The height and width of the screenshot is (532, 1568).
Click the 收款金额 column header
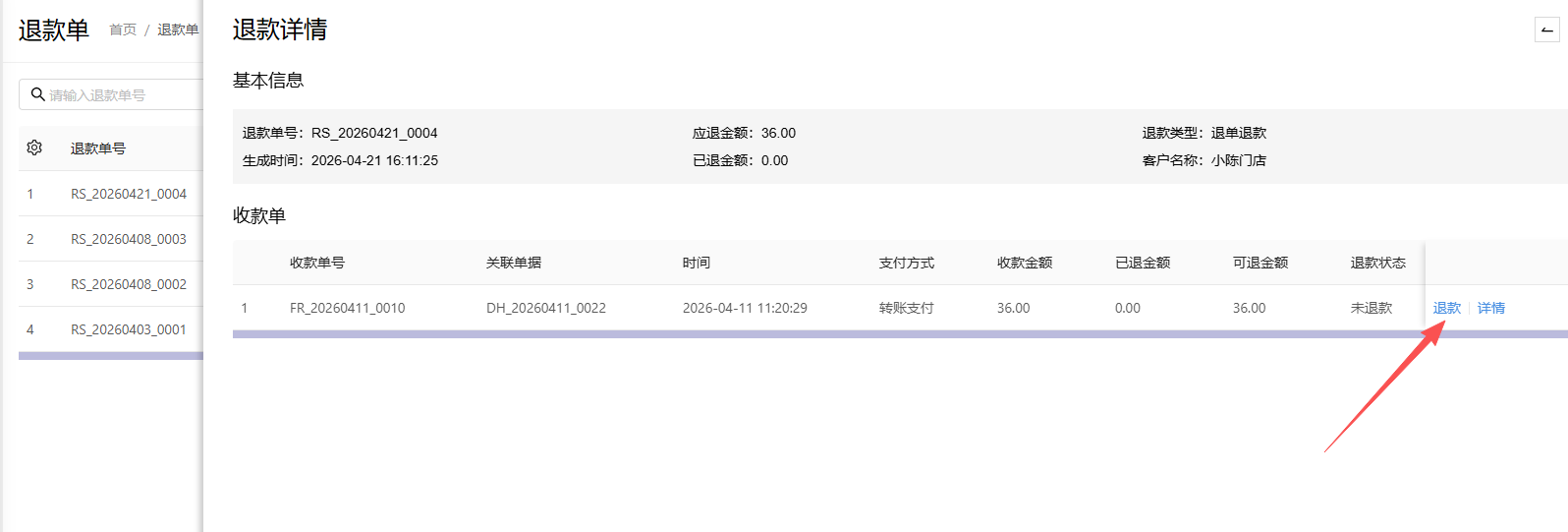point(1025,263)
